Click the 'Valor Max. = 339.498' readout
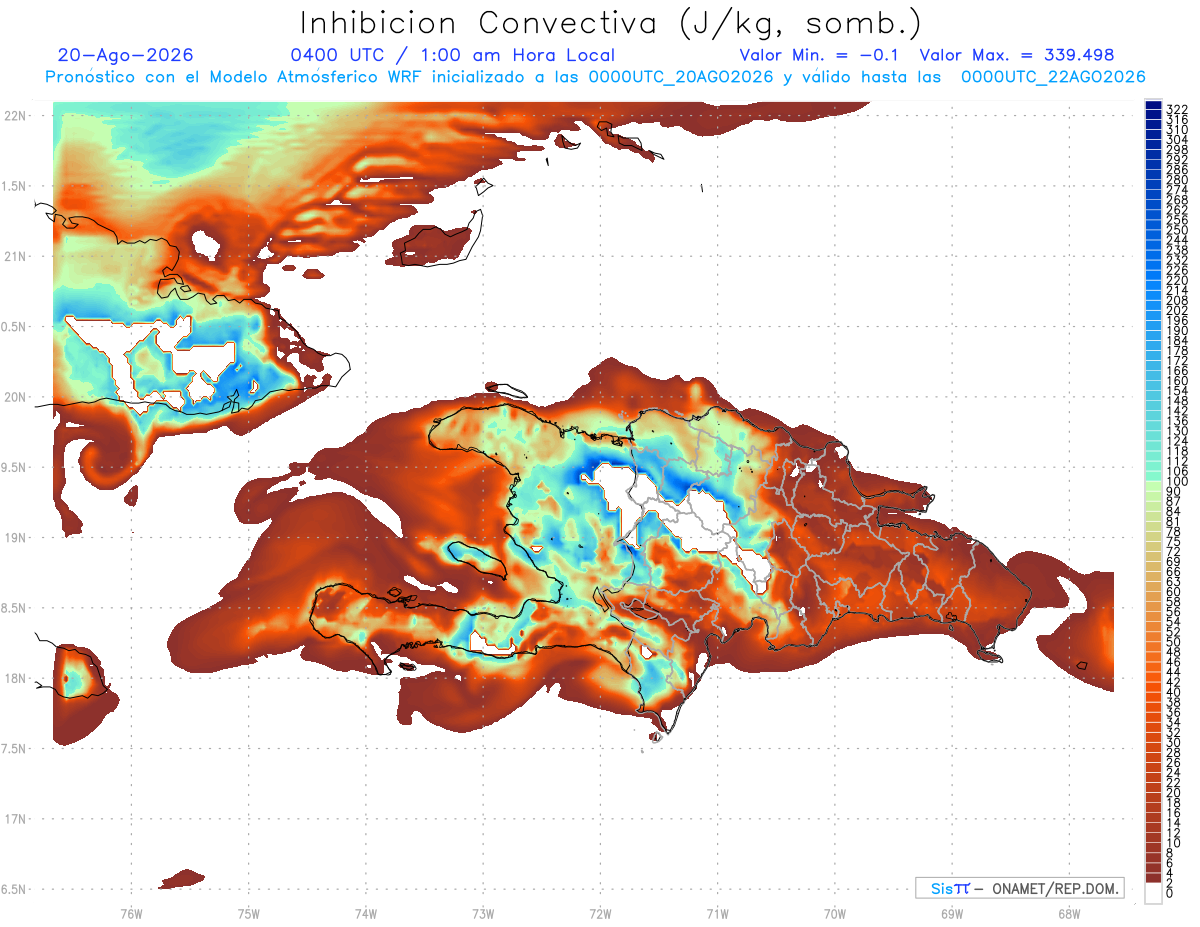1200x927 pixels. coord(1016,55)
